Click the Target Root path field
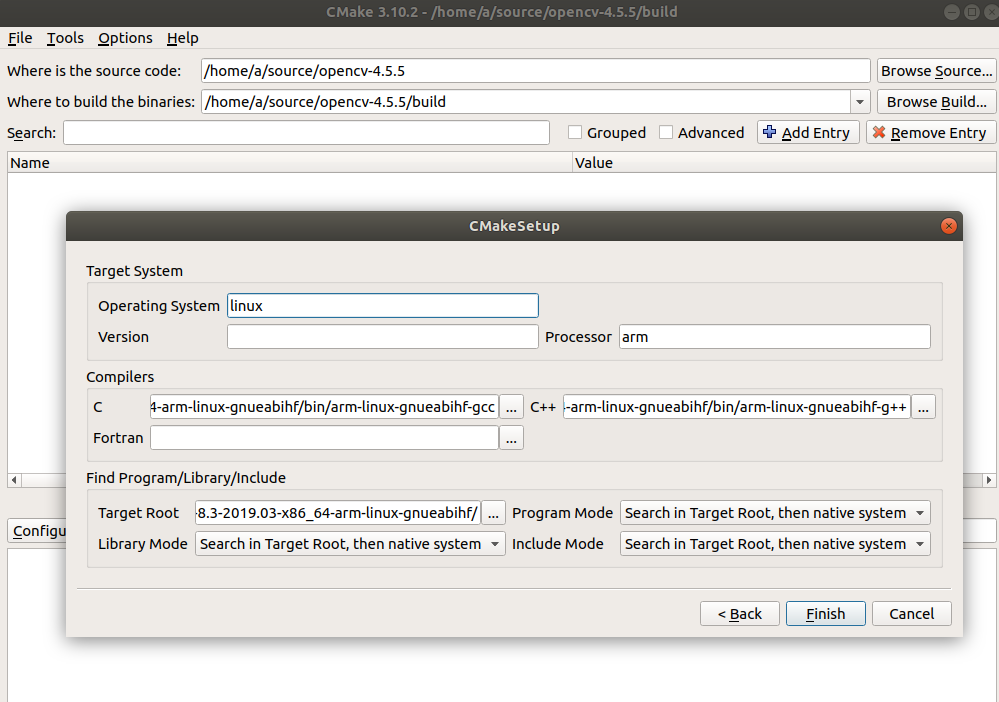Viewport: 999px width, 702px height. coord(338,513)
